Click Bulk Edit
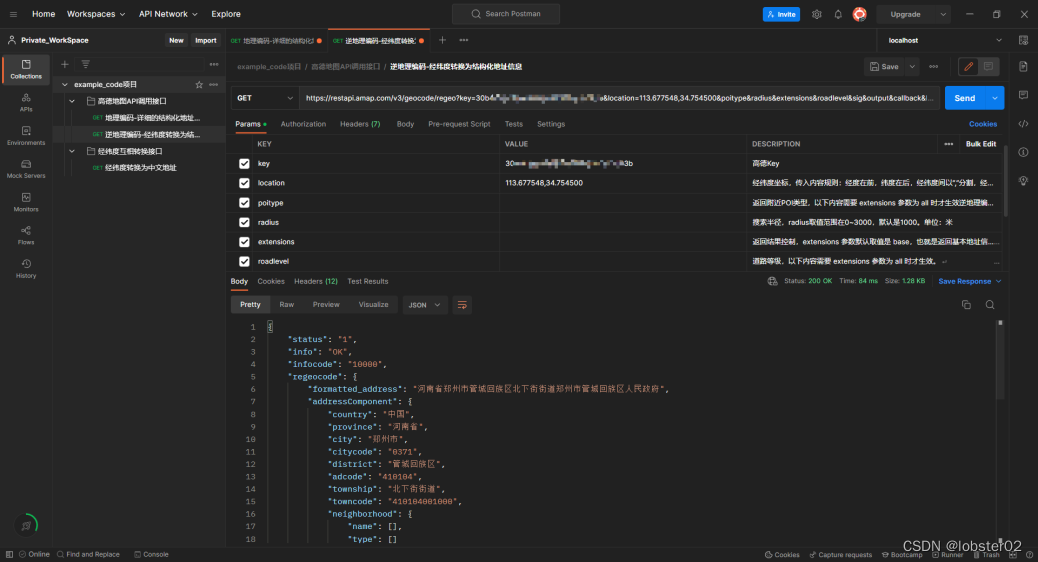Screen dimensions: 1038x562 pyautogui.click(x=980, y=144)
